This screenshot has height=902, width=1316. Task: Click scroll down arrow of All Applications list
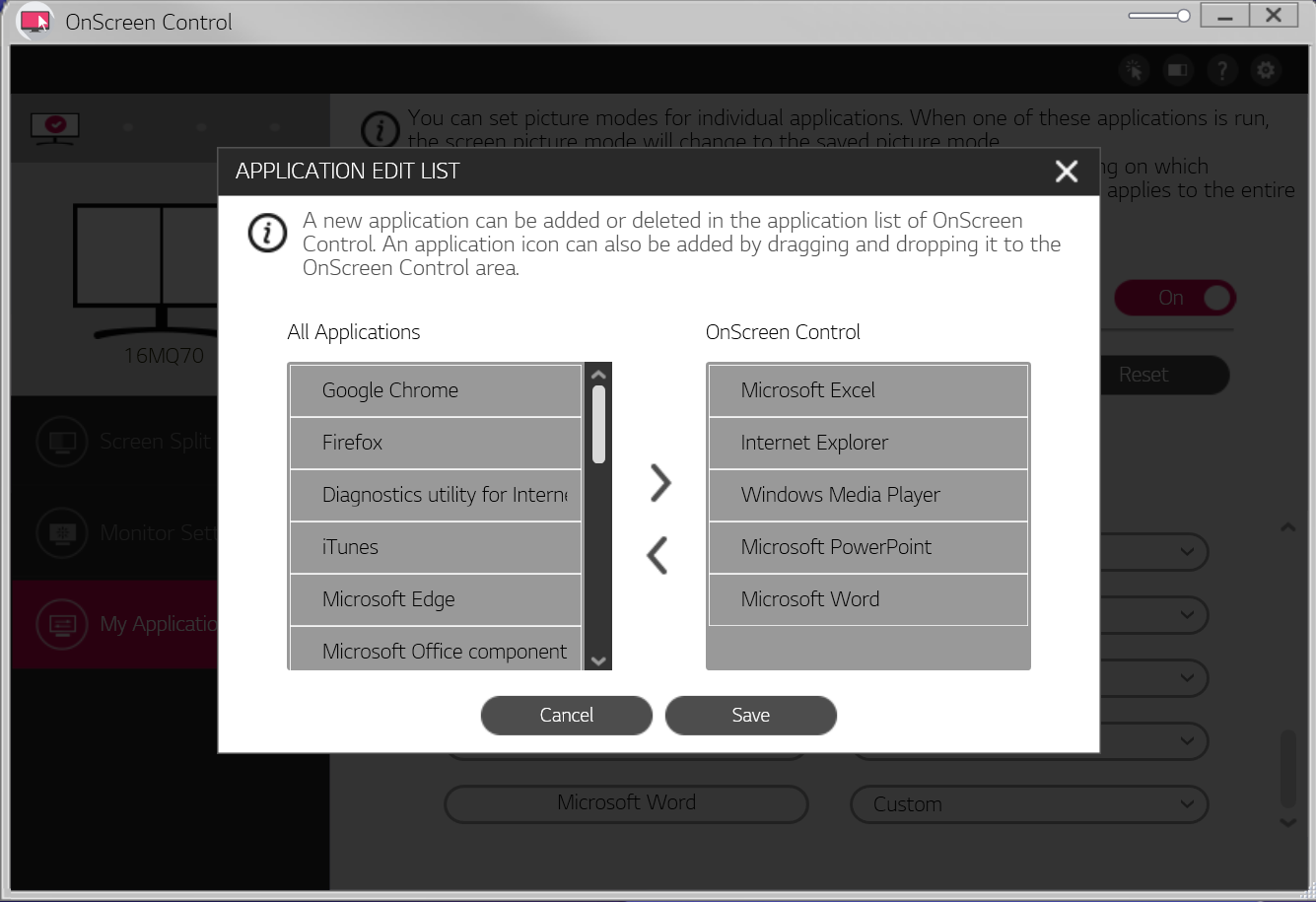[598, 660]
